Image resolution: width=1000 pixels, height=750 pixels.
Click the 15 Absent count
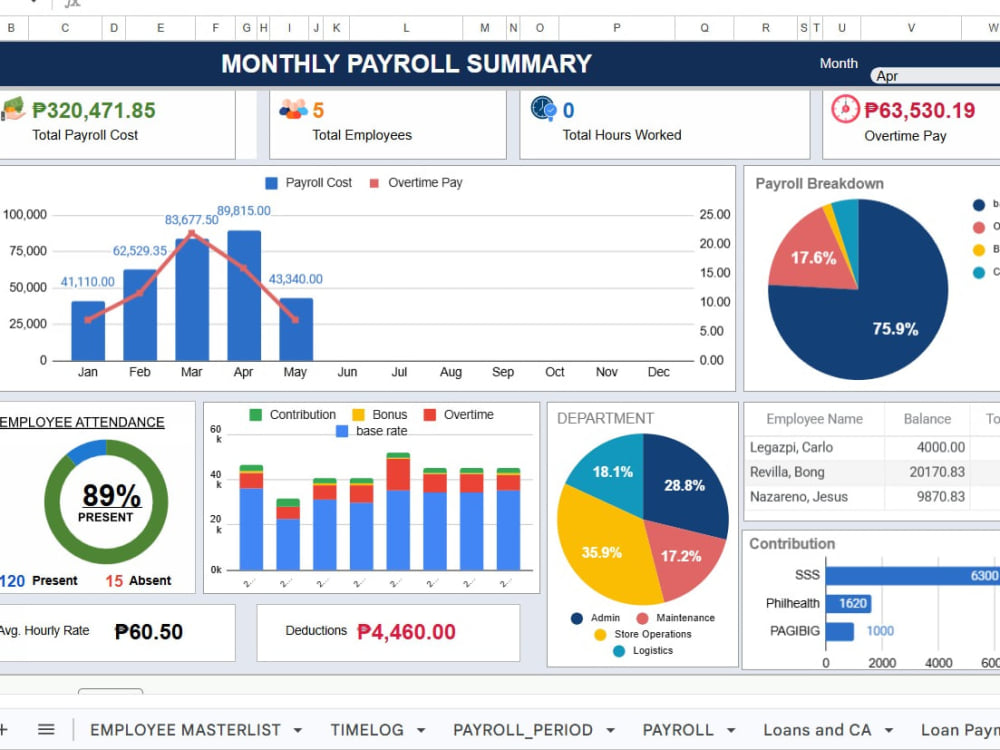coord(114,581)
